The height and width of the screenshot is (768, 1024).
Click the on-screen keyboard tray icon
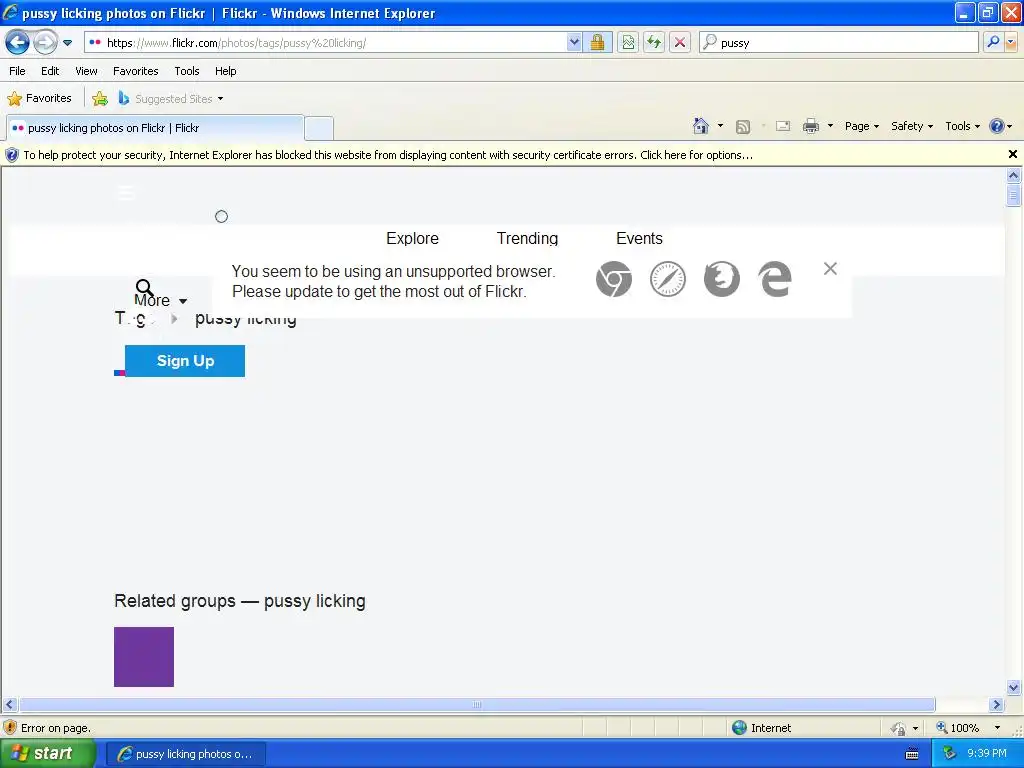coord(912,754)
